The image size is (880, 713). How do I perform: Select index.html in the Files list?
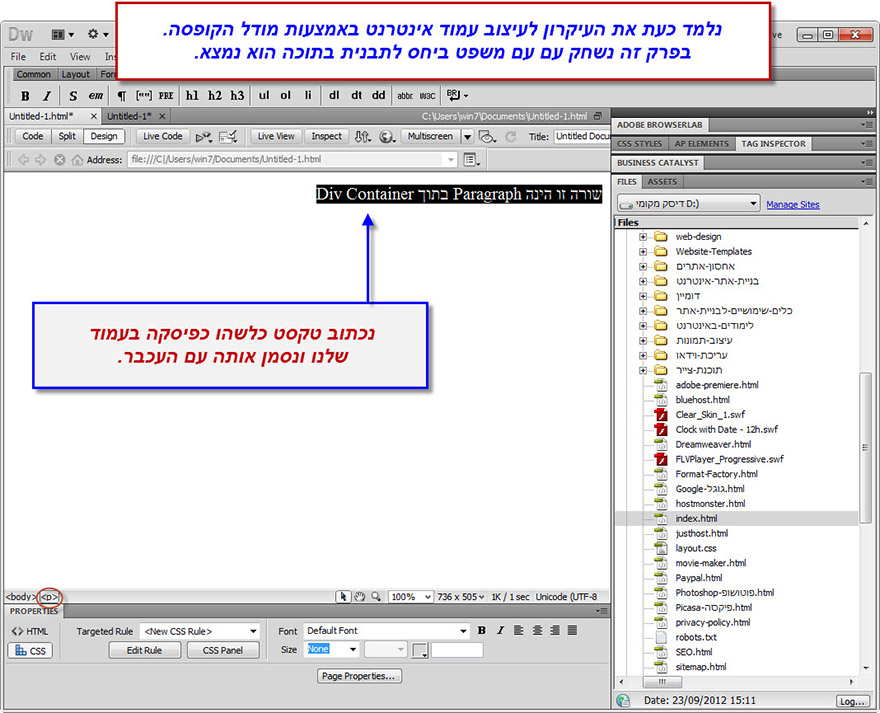[x=696, y=519]
